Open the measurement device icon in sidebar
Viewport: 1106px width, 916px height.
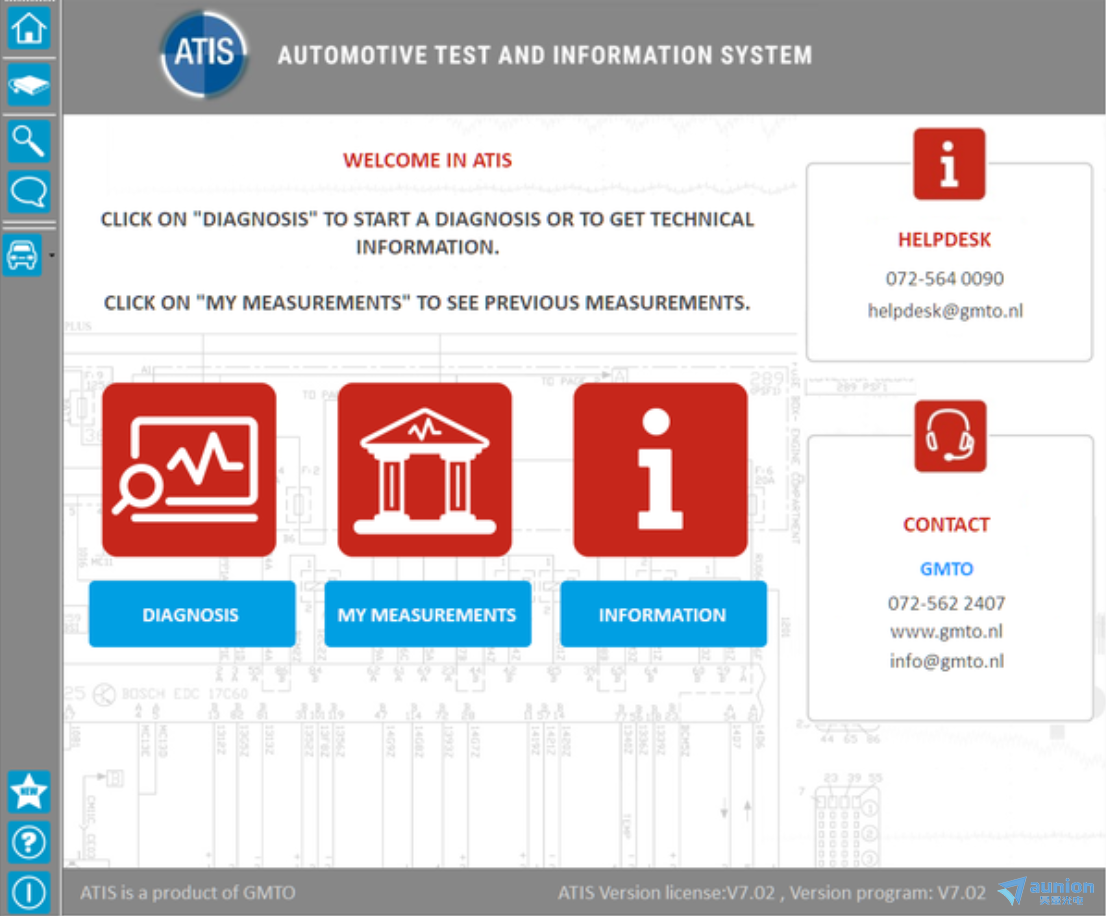coord(29,87)
